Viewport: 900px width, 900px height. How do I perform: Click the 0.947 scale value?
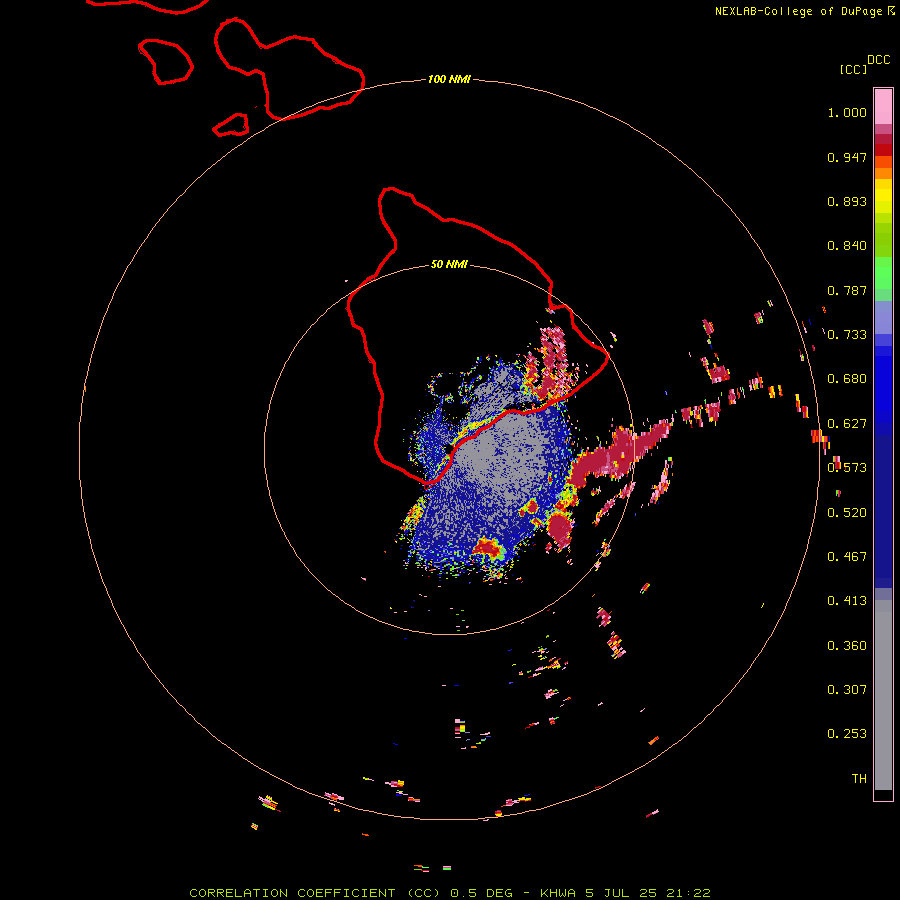pos(847,158)
